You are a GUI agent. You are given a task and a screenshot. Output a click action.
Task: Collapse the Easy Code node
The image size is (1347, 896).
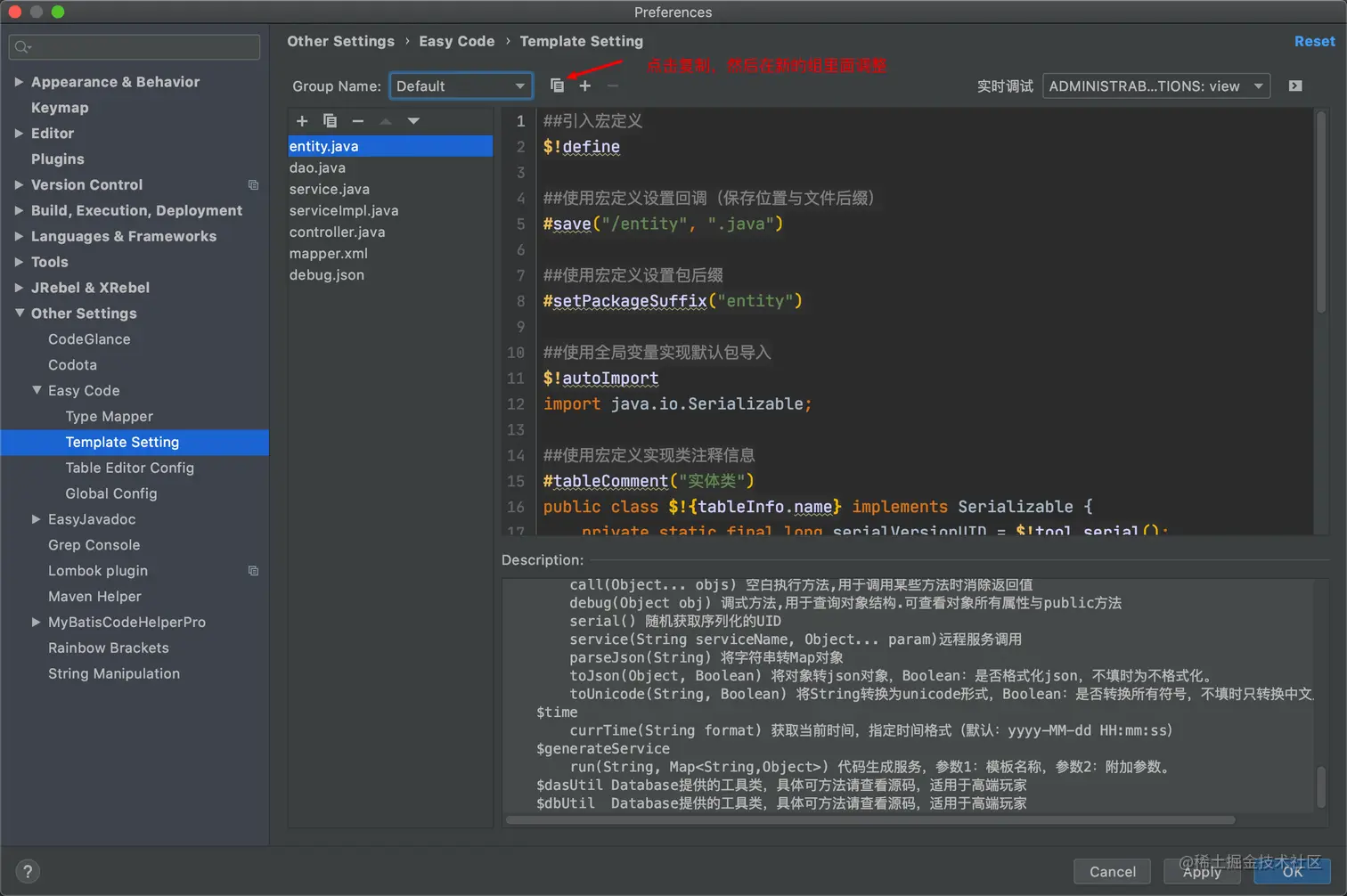(x=37, y=390)
